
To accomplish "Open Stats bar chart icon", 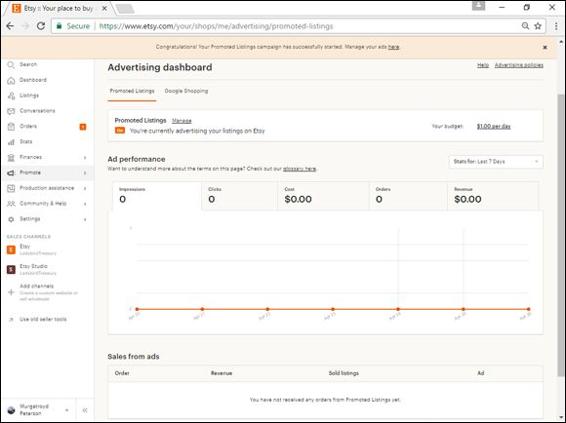I will (11, 142).
